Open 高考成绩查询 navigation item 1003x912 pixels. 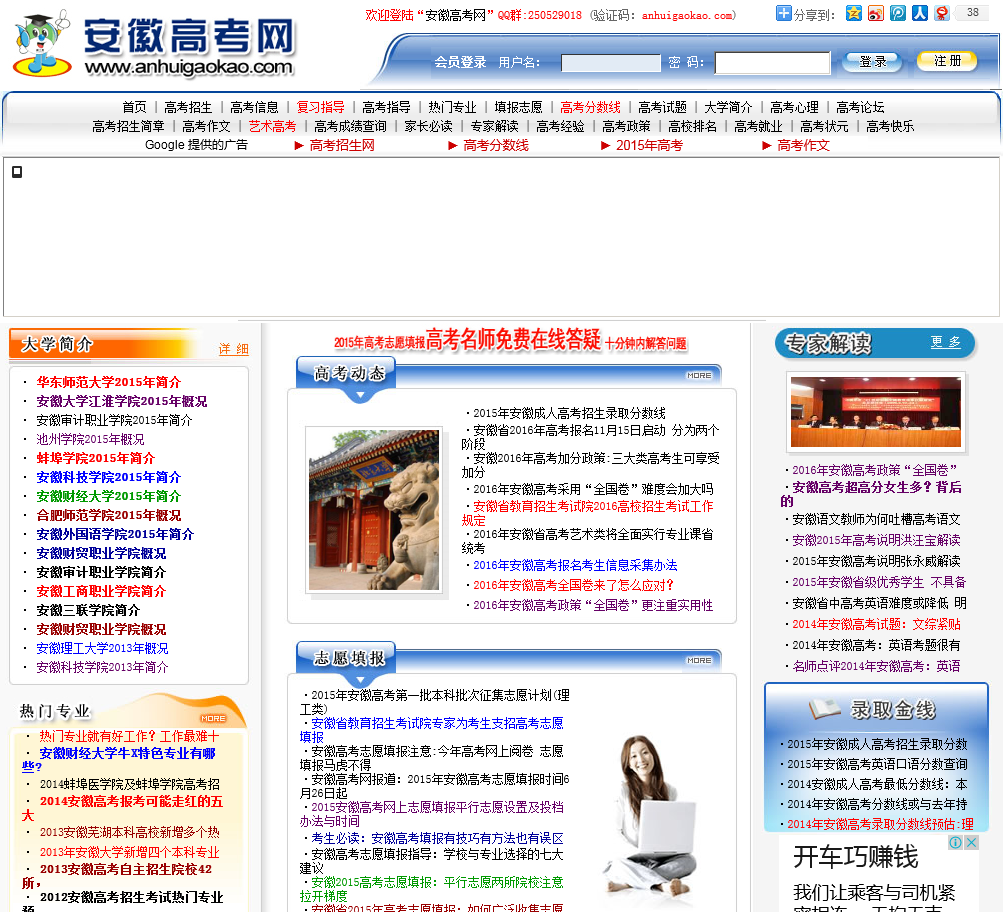tap(351, 126)
